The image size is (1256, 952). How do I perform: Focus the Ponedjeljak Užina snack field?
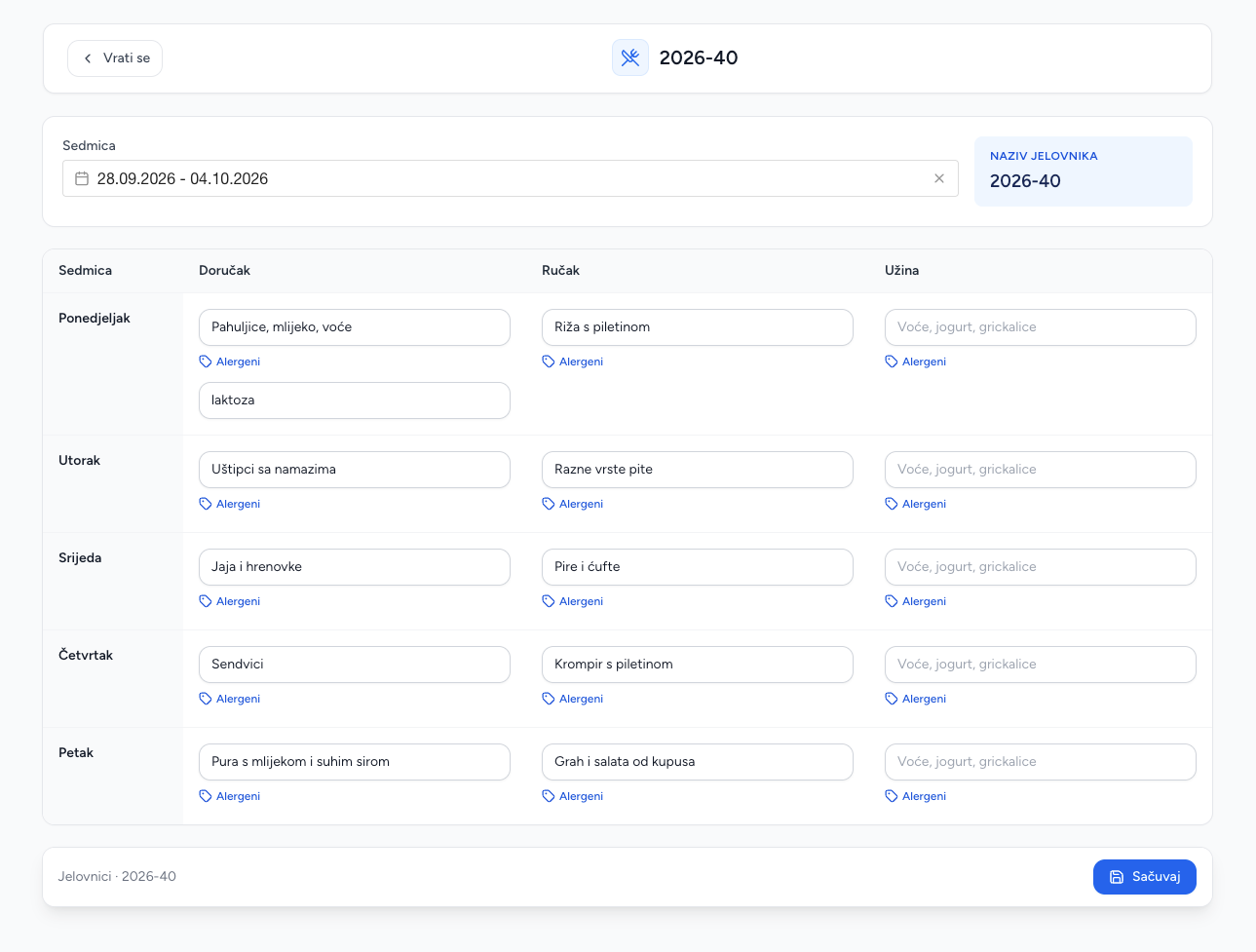tap(1041, 327)
